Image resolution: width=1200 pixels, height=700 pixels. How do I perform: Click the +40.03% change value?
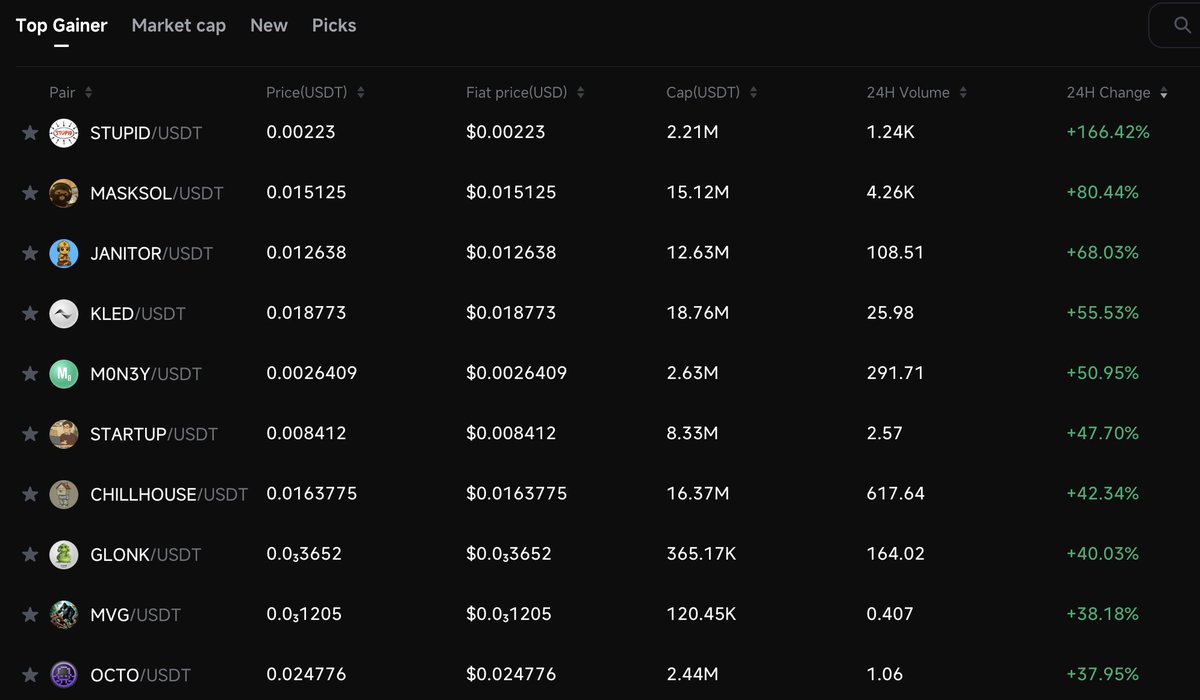tap(1103, 553)
